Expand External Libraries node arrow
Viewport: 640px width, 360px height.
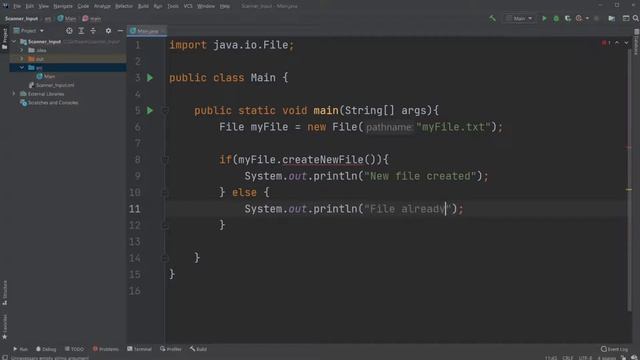[14, 93]
